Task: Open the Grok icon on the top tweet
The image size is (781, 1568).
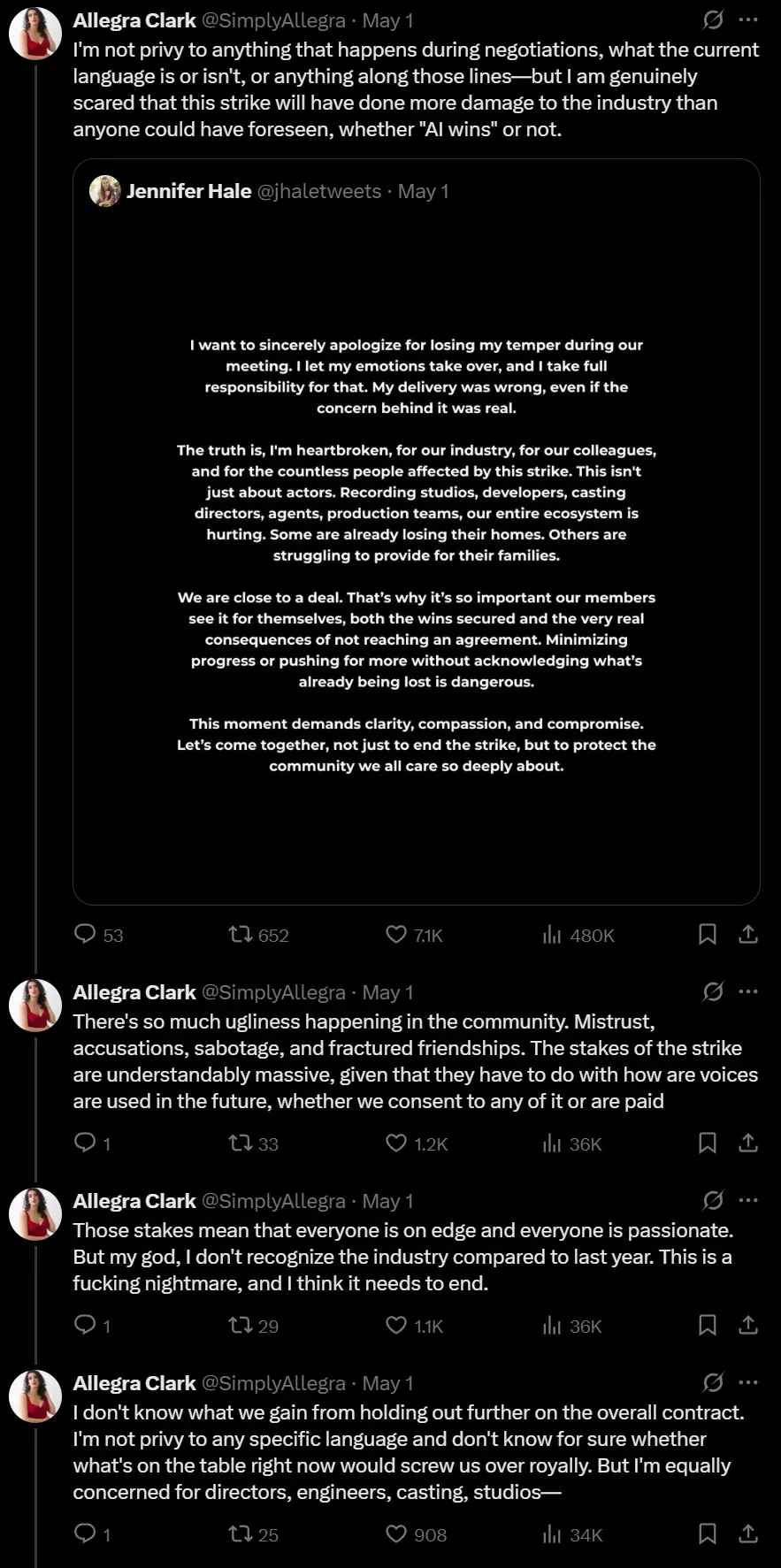Action: pyautogui.click(x=713, y=19)
